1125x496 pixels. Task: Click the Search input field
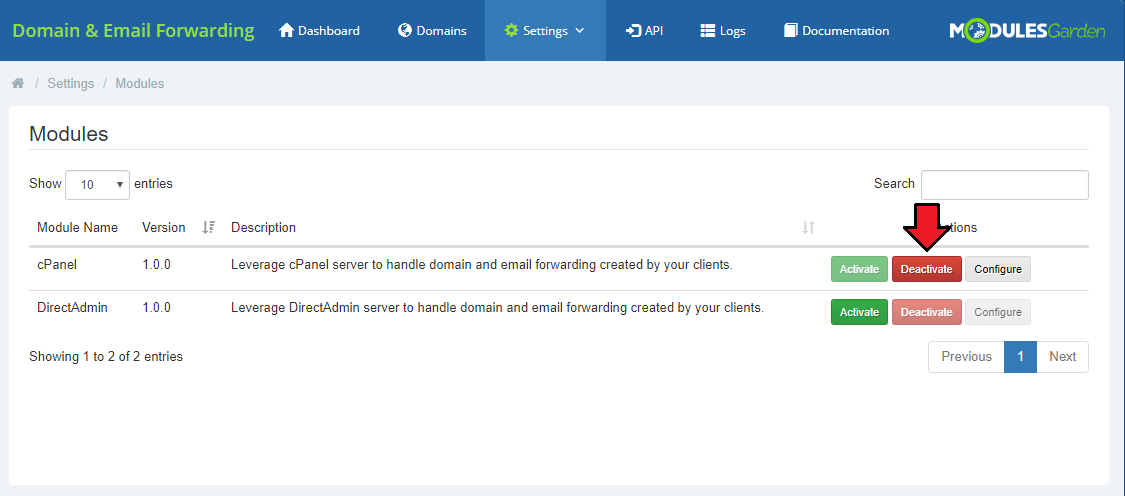point(1004,184)
